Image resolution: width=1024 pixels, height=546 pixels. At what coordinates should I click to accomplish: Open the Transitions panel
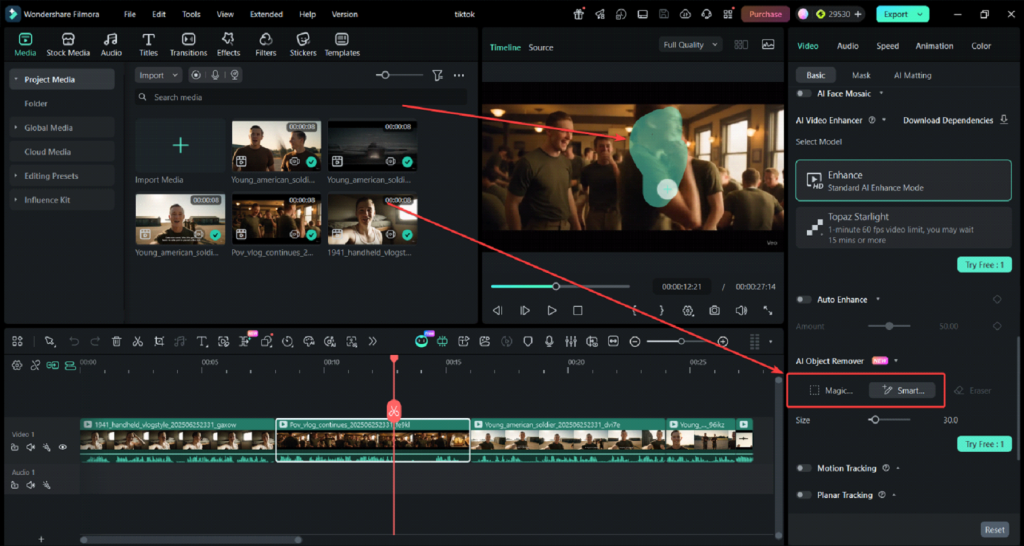coord(188,45)
